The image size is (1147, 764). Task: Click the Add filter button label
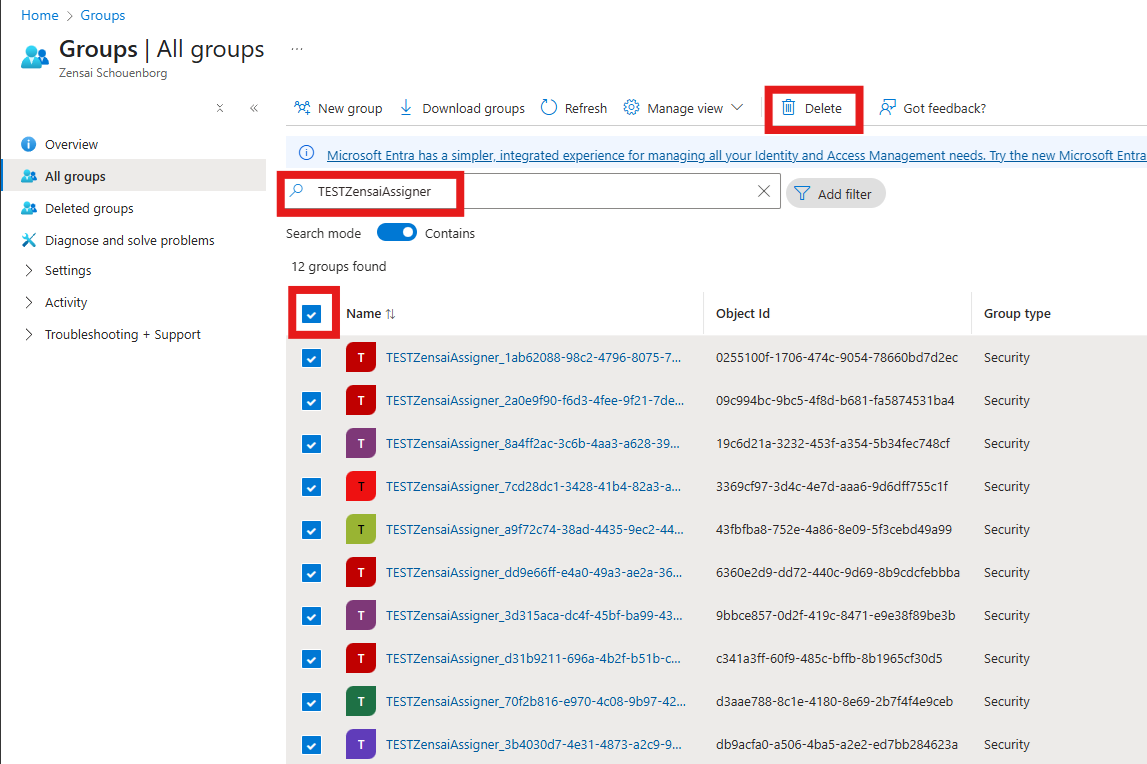(844, 194)
